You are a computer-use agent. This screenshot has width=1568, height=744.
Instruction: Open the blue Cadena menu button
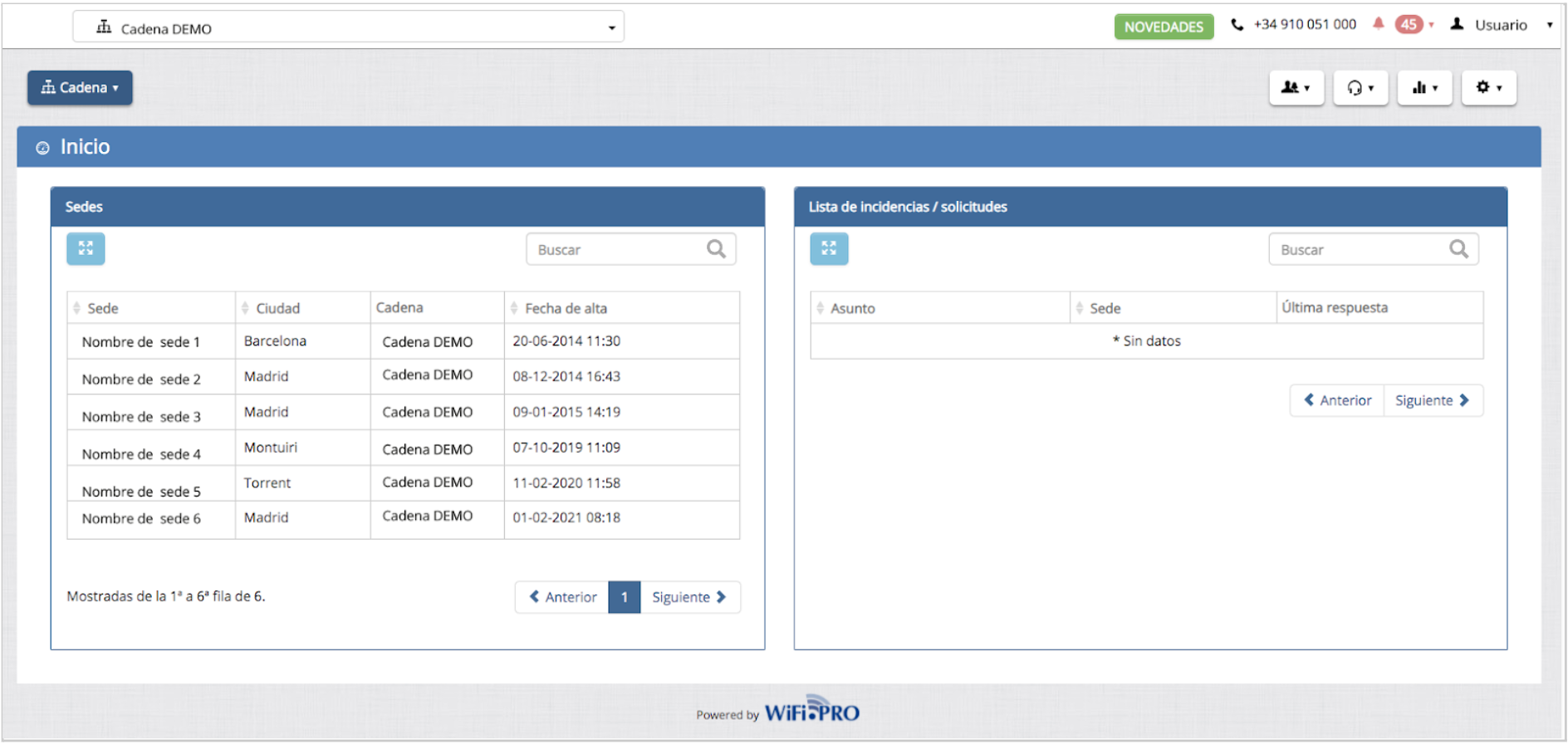80,88
